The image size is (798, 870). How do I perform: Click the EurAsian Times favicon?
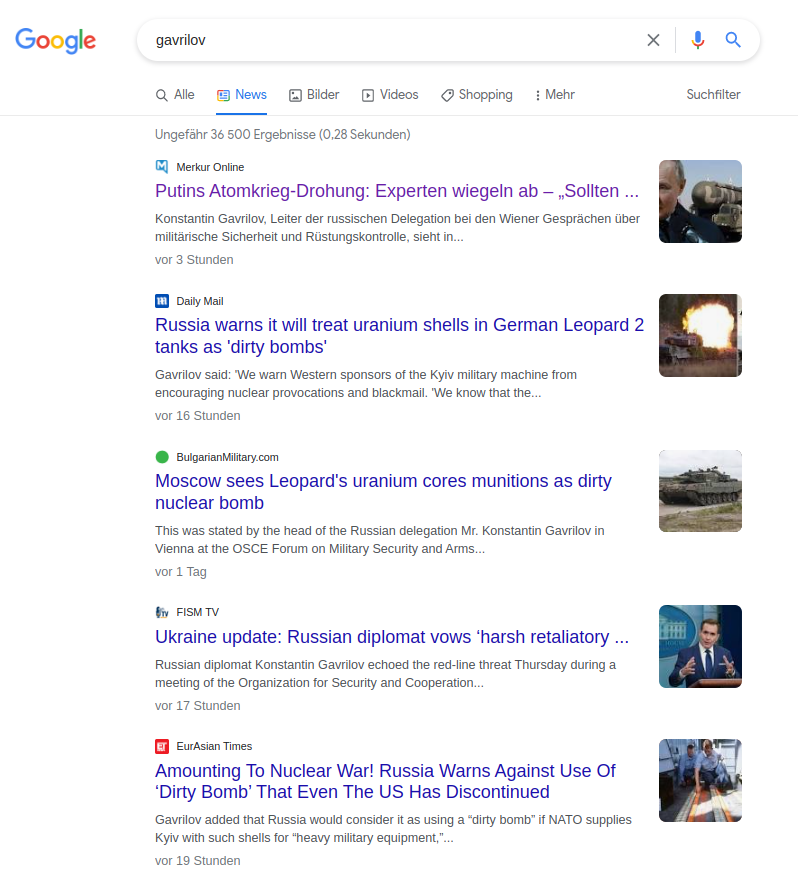tap(162, 746)
